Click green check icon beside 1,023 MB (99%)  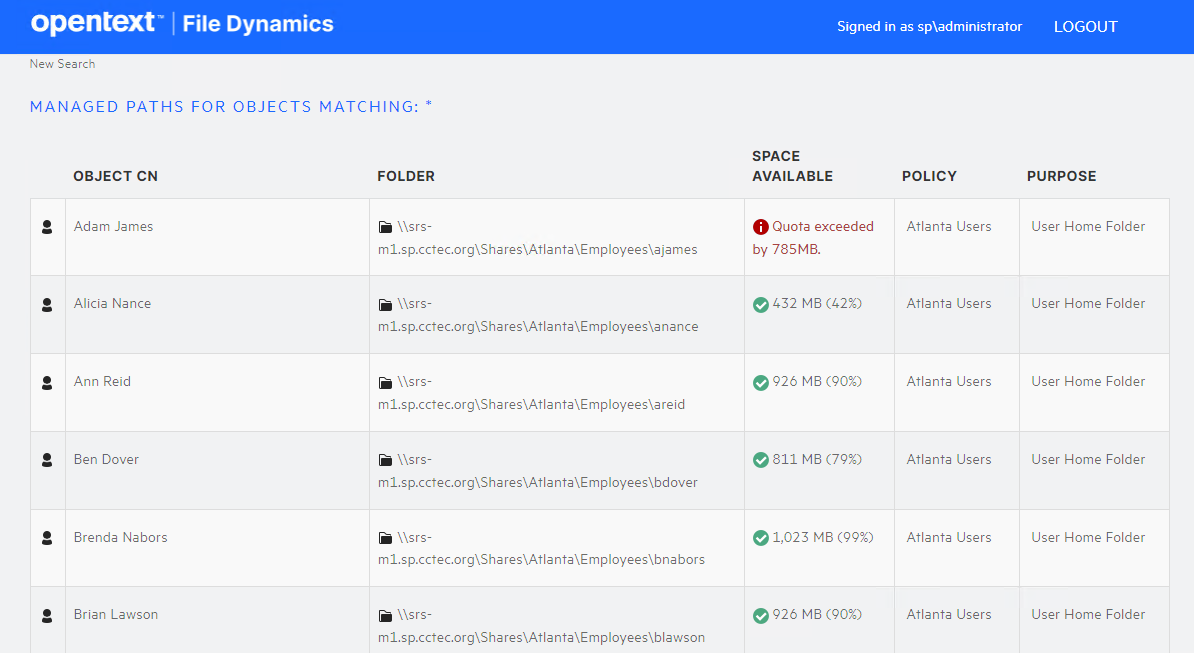760,538
